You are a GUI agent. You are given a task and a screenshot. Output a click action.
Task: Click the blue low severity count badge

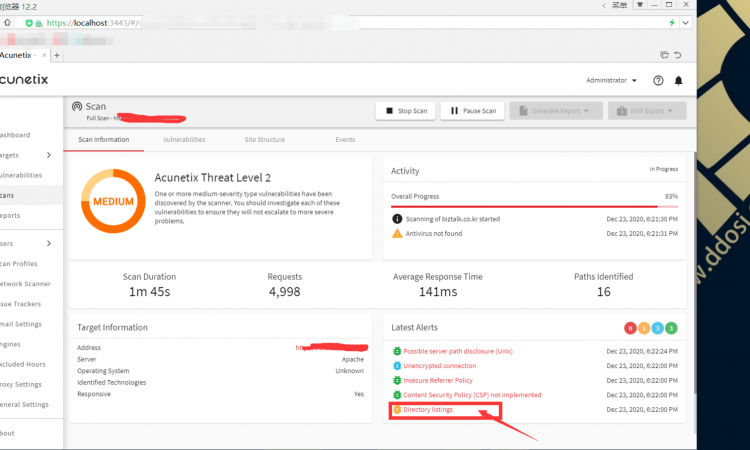pyautogui.click(x=658, y=328)
